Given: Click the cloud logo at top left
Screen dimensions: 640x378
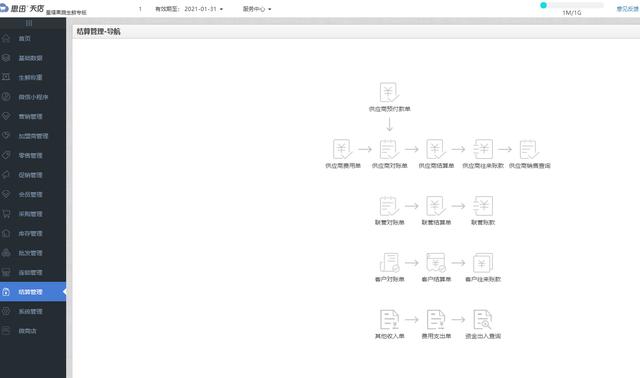Looking at the screenshot, I should click(x=4, y=8).
